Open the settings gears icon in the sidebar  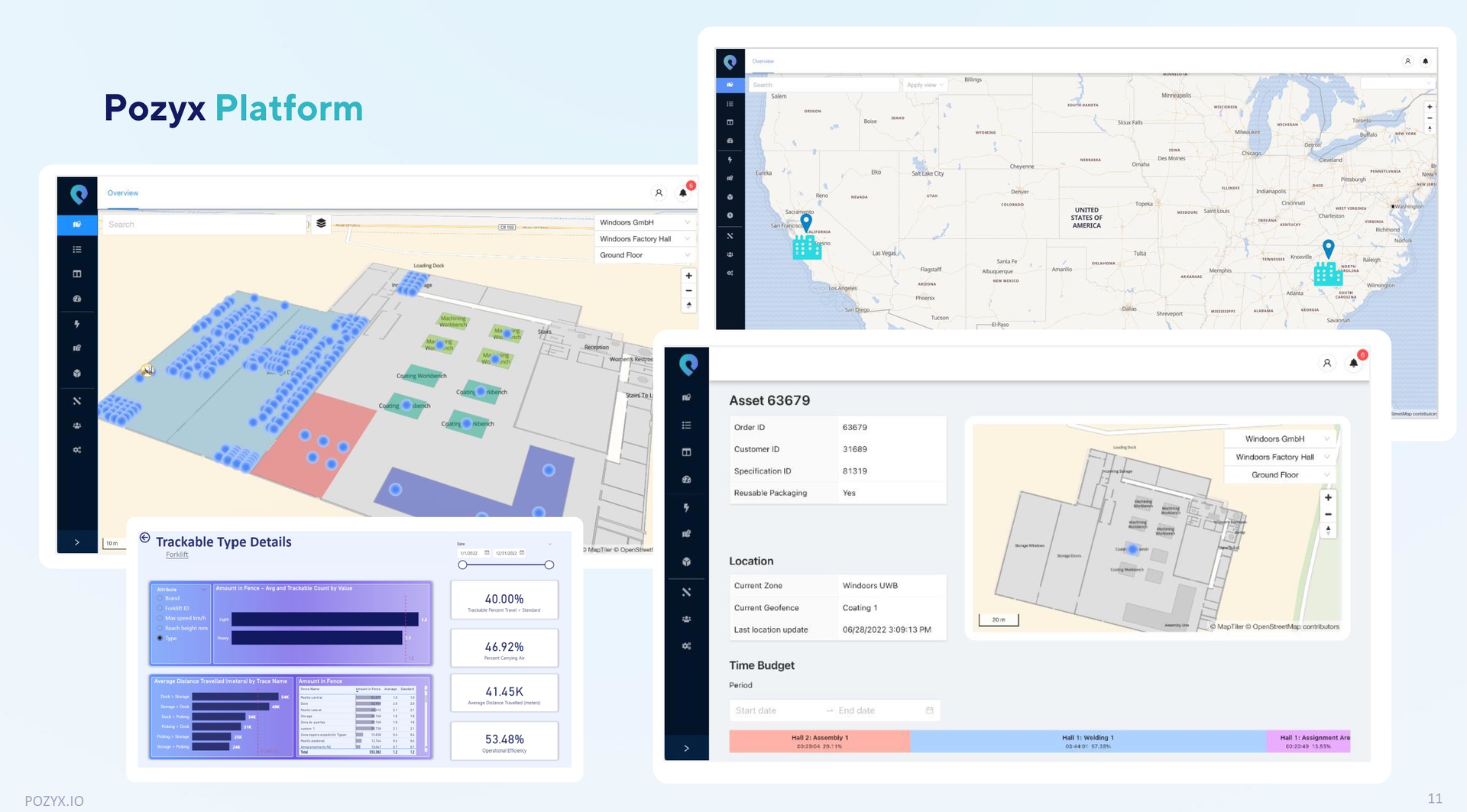tap(76, 450)
